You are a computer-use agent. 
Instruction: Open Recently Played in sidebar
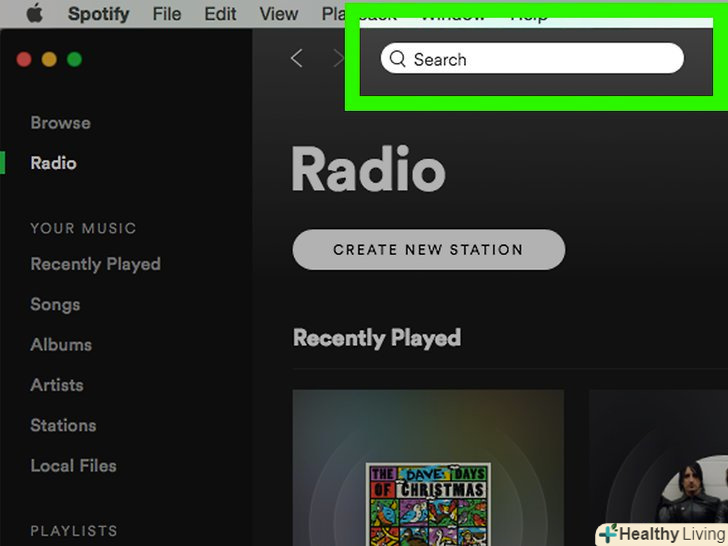click(95, 264)
